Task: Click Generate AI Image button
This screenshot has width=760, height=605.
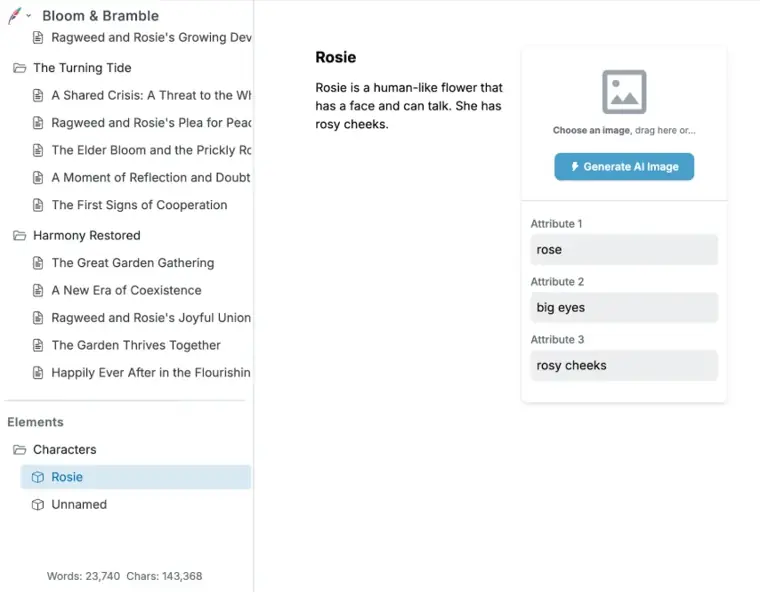Action: pos(624,167)
